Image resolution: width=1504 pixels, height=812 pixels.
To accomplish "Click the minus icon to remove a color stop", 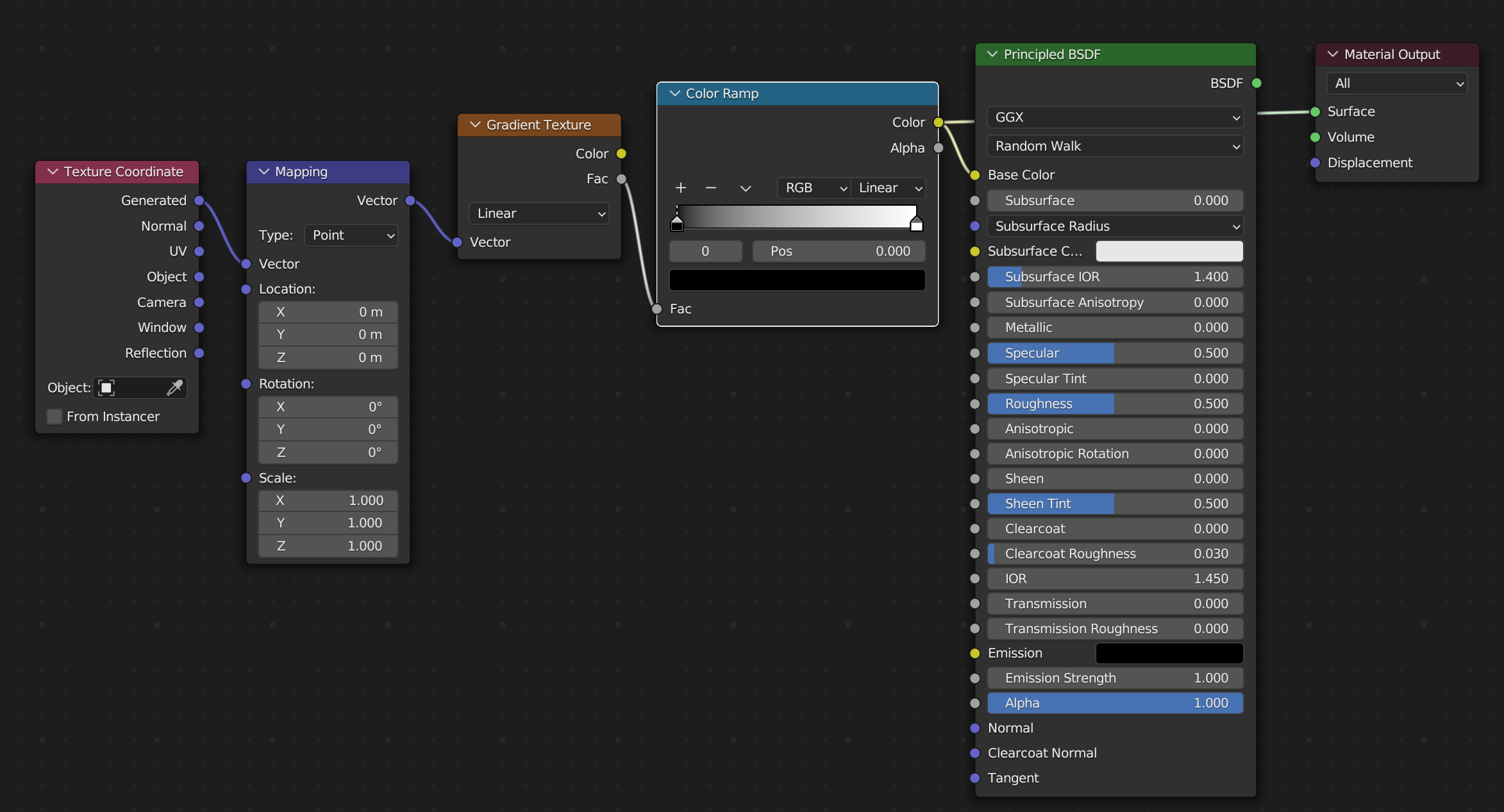I will pos(710,188).
